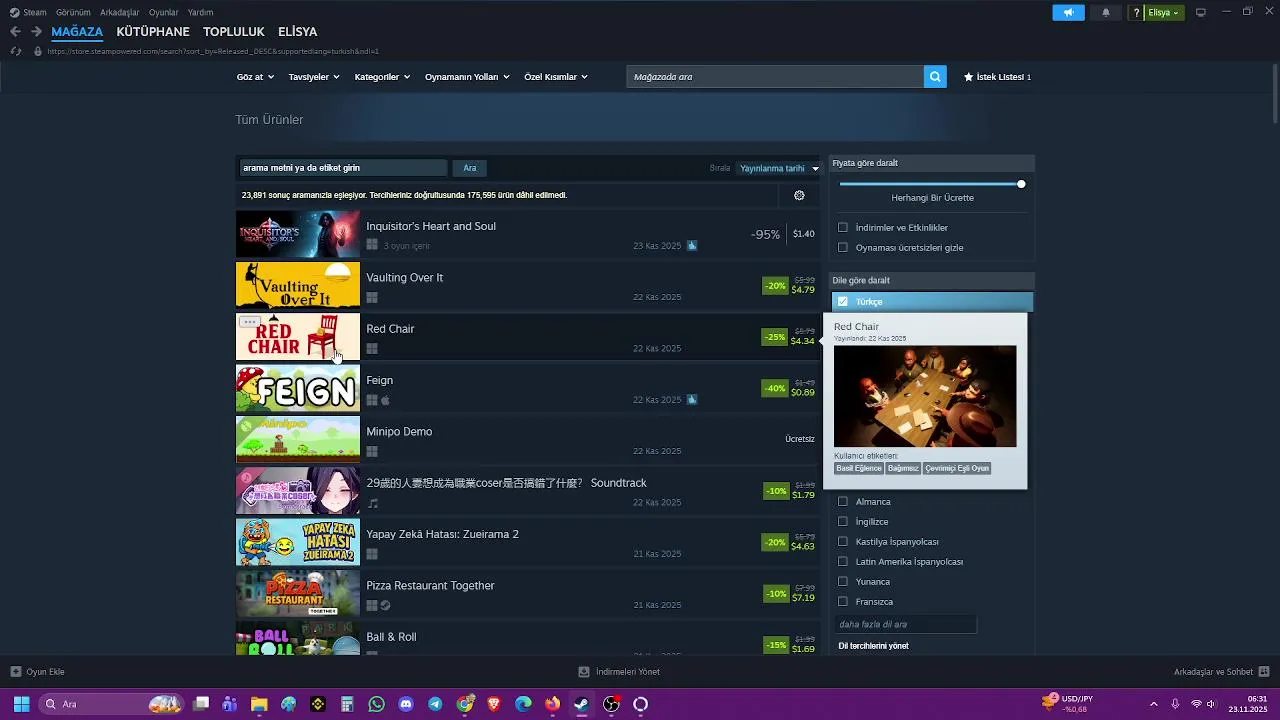Open the Arkadaşlar menu
Viewport: 1280px width, 720px height.
(120, 12)
